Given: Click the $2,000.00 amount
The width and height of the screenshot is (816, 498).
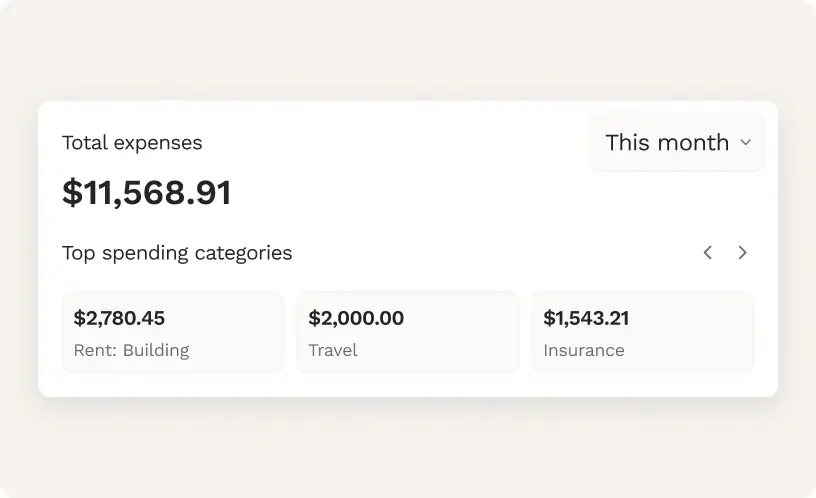Looking at the screenshot, I should point(356,318).
